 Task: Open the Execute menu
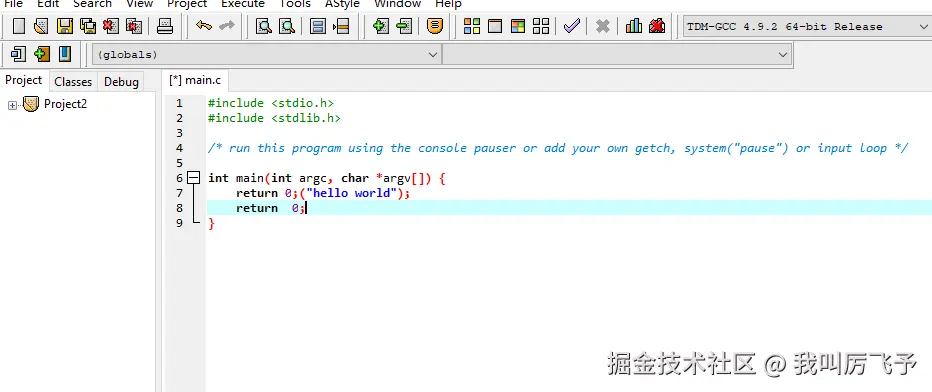click(x=243, y=4)
